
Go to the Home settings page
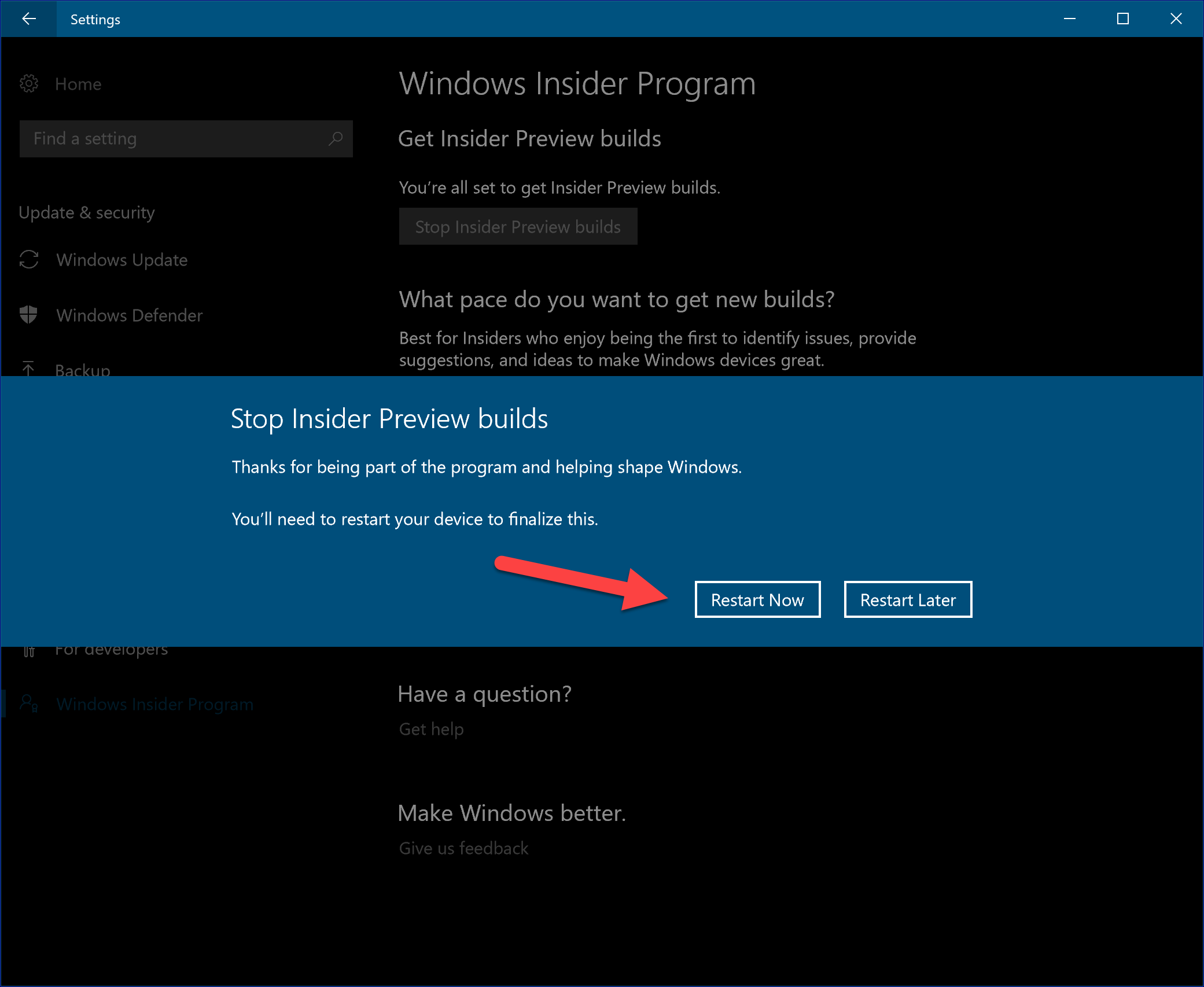(x=78, y=84)
